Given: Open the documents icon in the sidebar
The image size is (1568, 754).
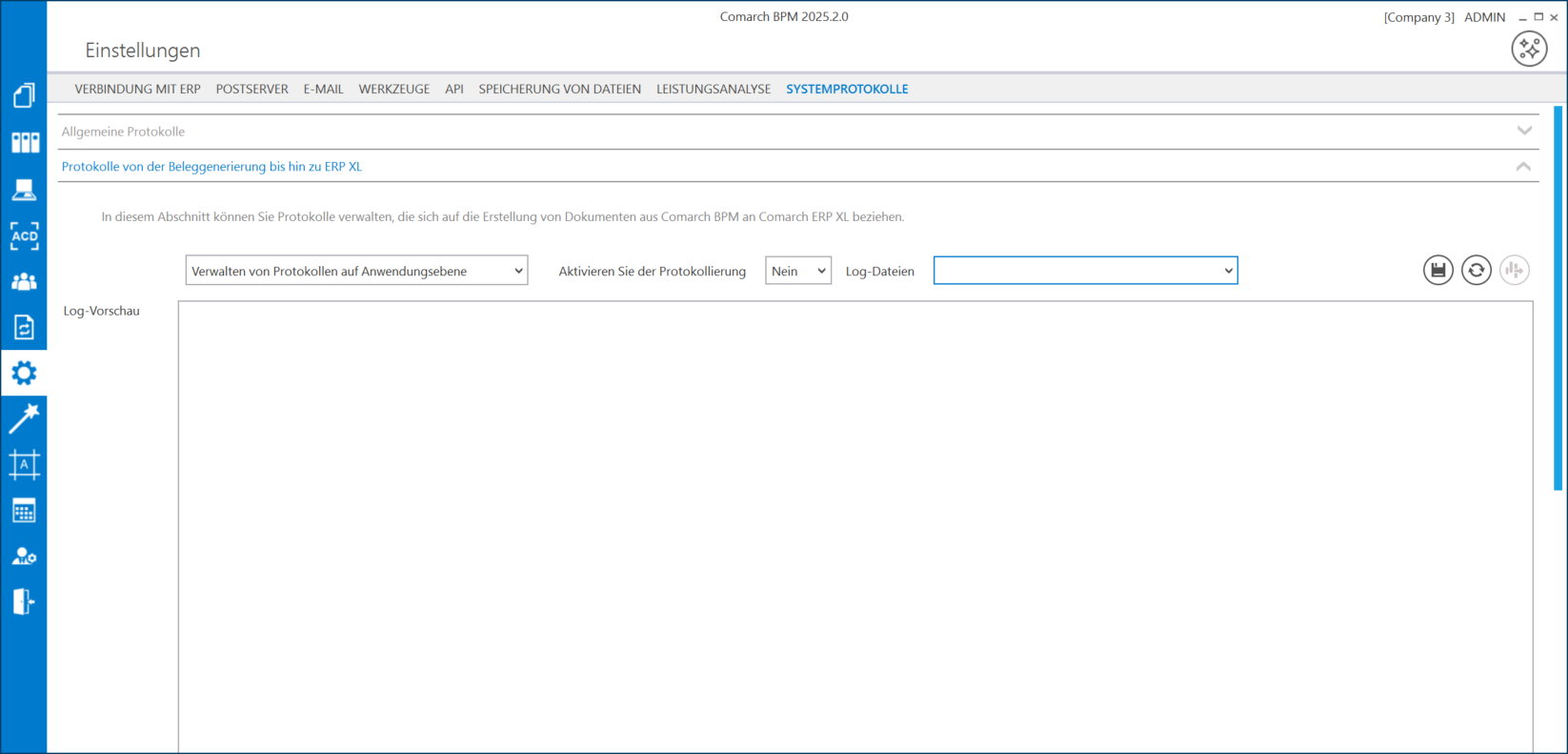Looking at the screenshot, I should [24, 95].
